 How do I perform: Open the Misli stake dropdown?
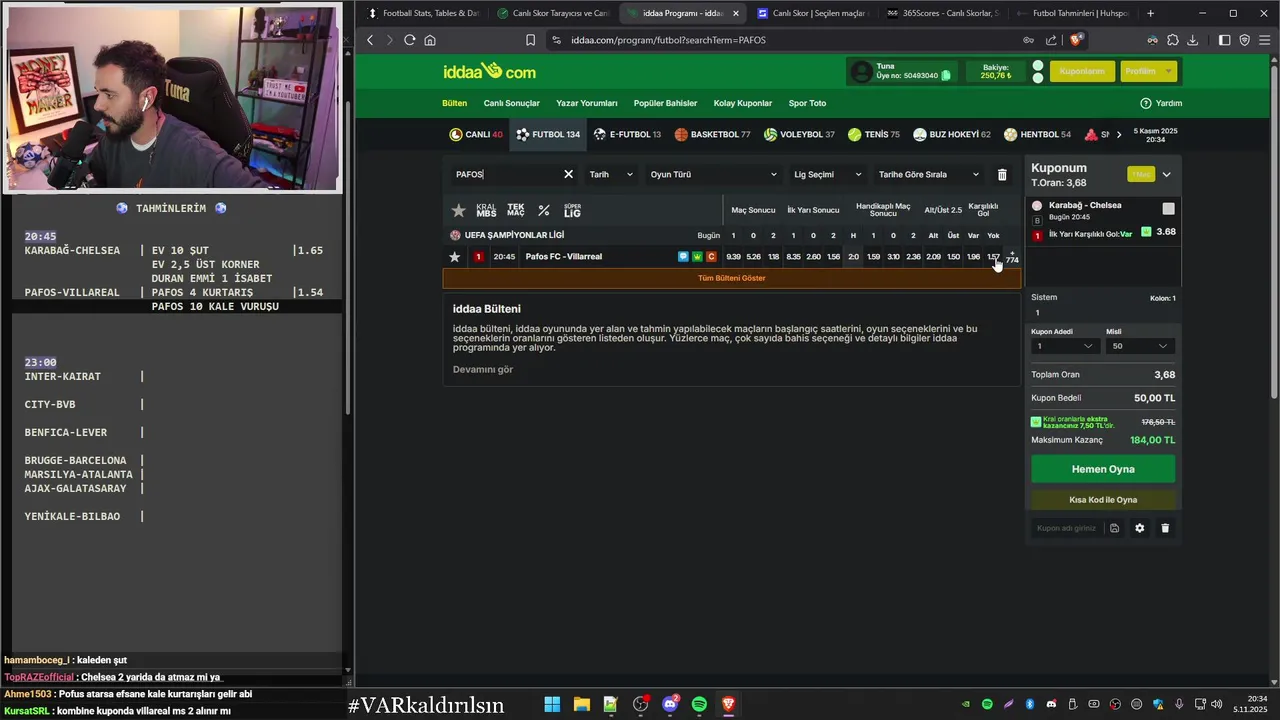tap(1140, 346)
